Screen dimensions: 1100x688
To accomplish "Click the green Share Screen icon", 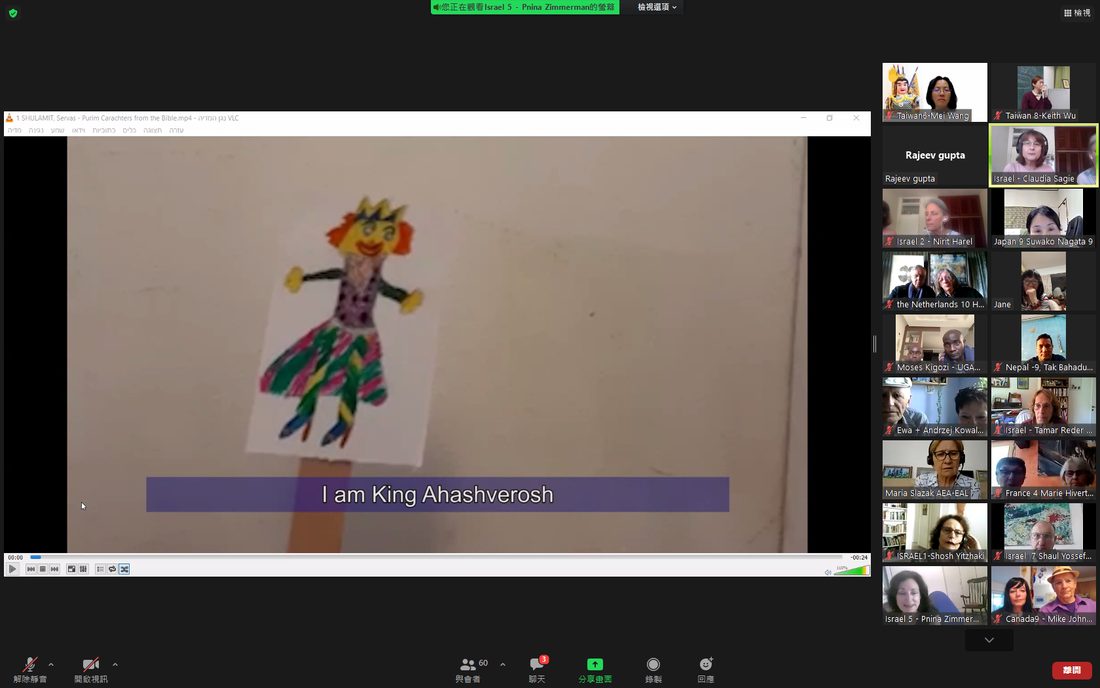I will click(x=595, y=664).
